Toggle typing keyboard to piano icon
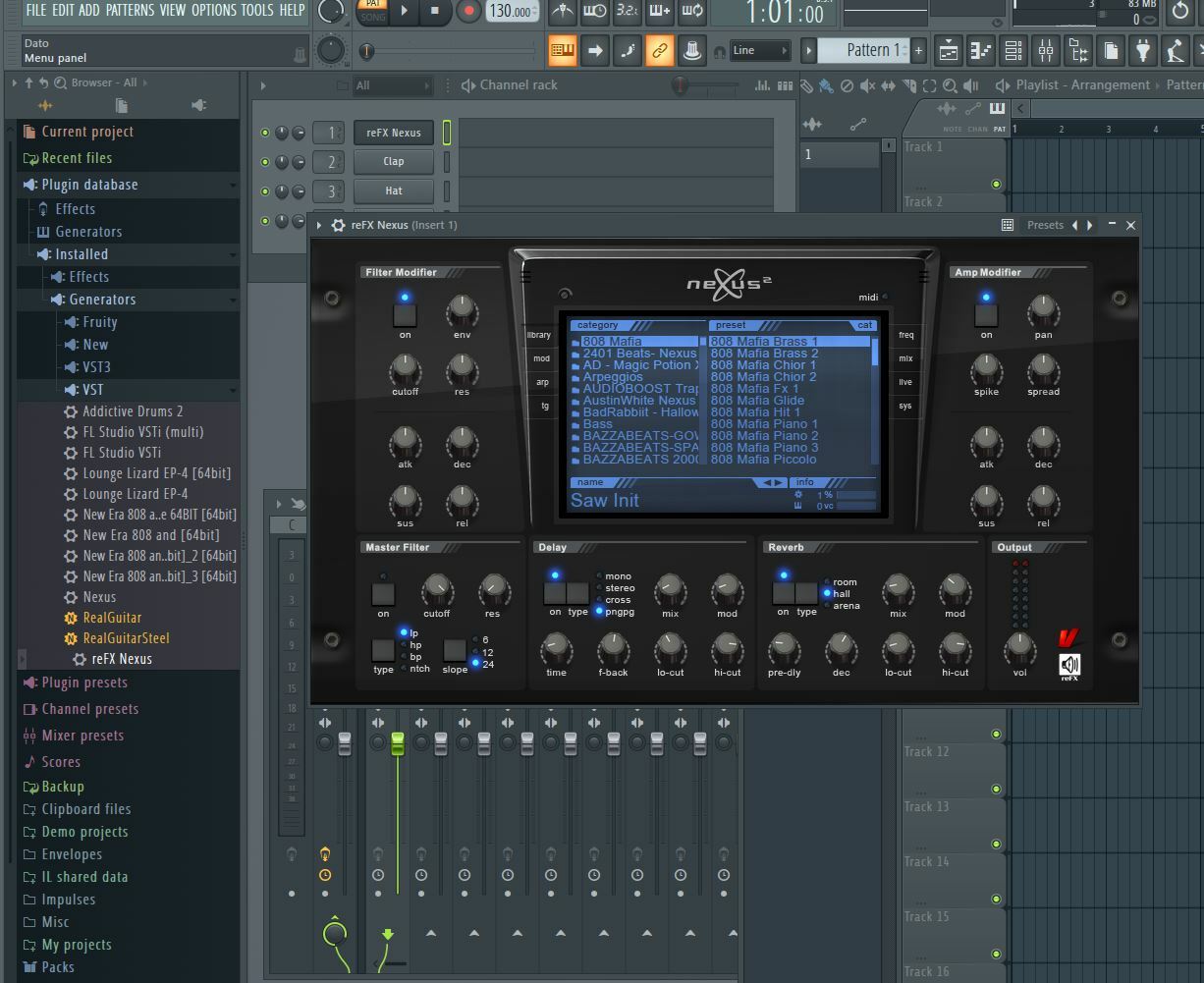 pos(563,50)
